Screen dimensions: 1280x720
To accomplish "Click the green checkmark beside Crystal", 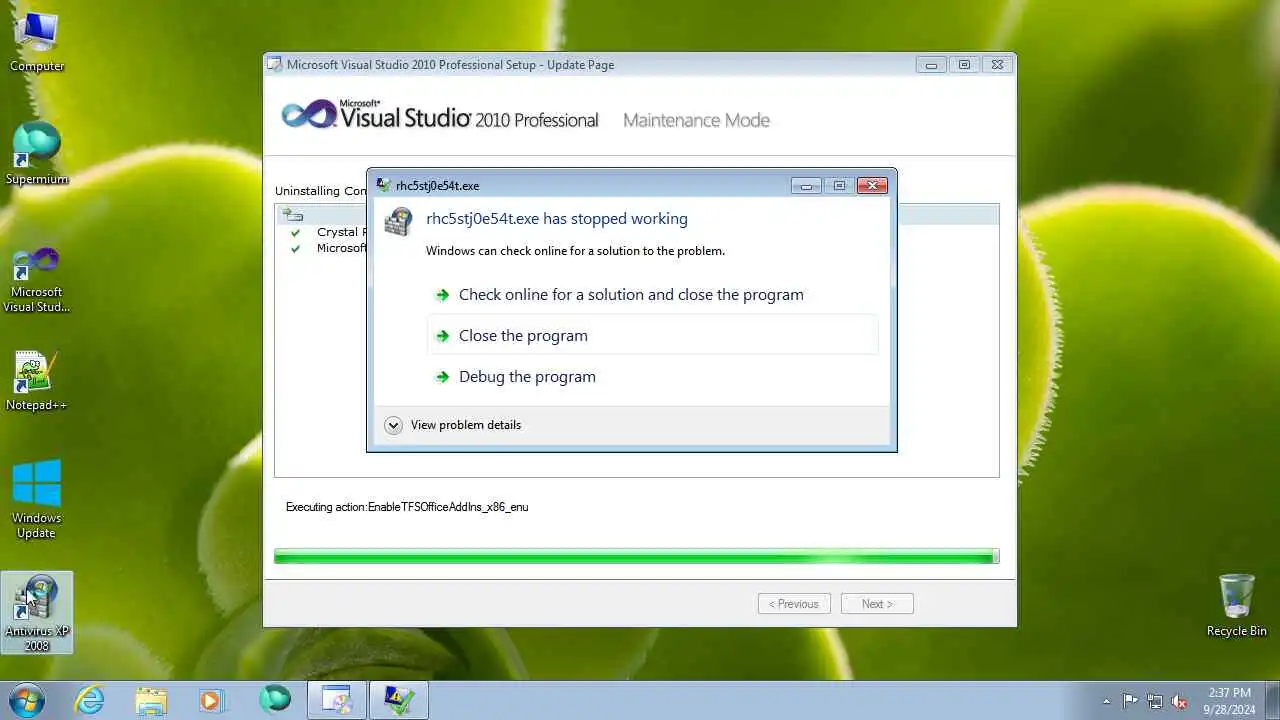I will pyautogui.click(x=295, y=232).
